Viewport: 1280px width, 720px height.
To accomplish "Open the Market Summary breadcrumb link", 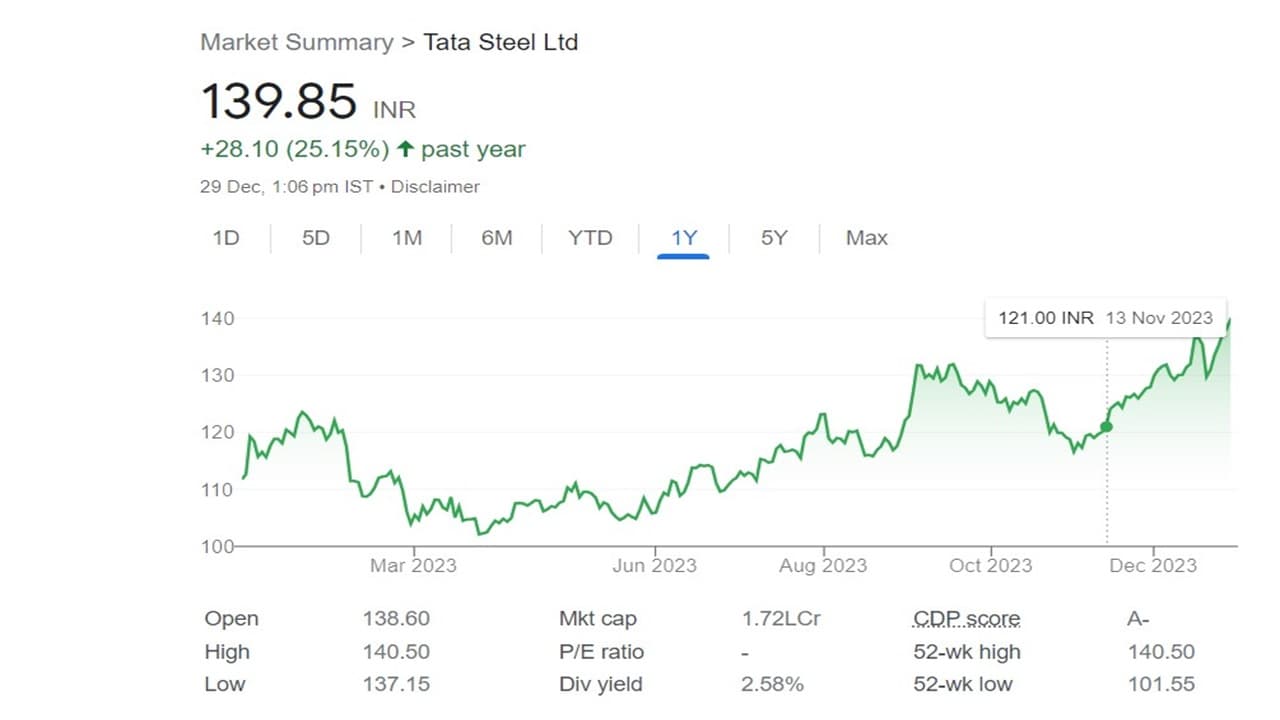I will [x=296, y=42].
